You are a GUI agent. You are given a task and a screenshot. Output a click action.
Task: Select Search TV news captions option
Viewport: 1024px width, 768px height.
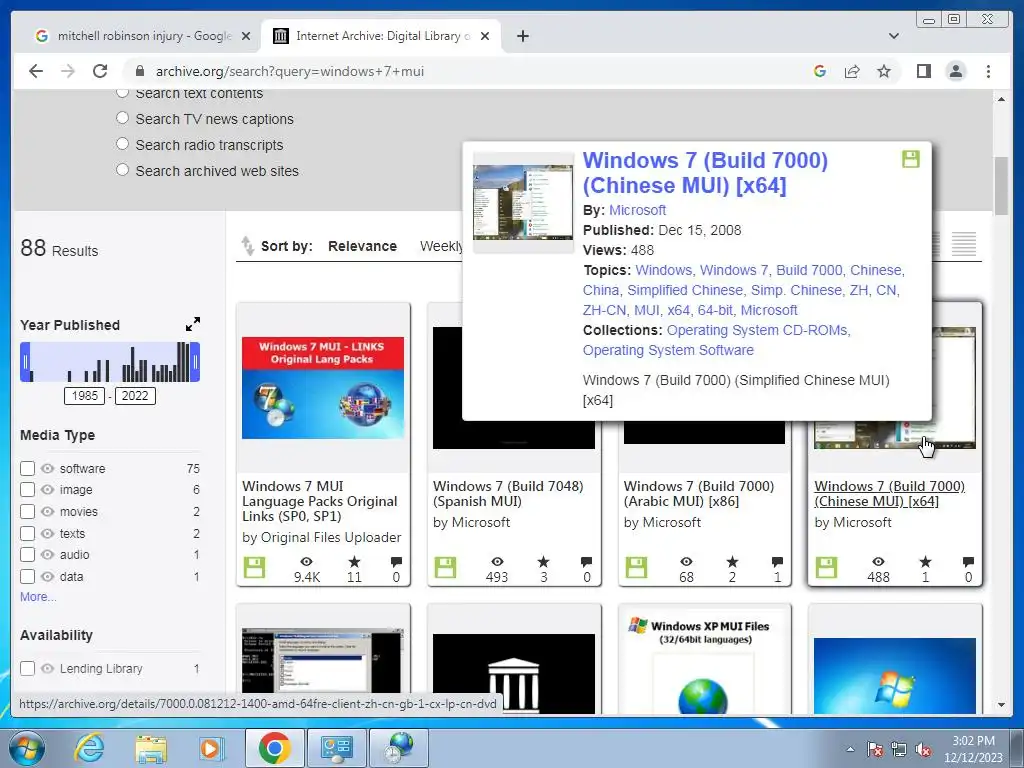pyautogui.click(x=122, y=118)
